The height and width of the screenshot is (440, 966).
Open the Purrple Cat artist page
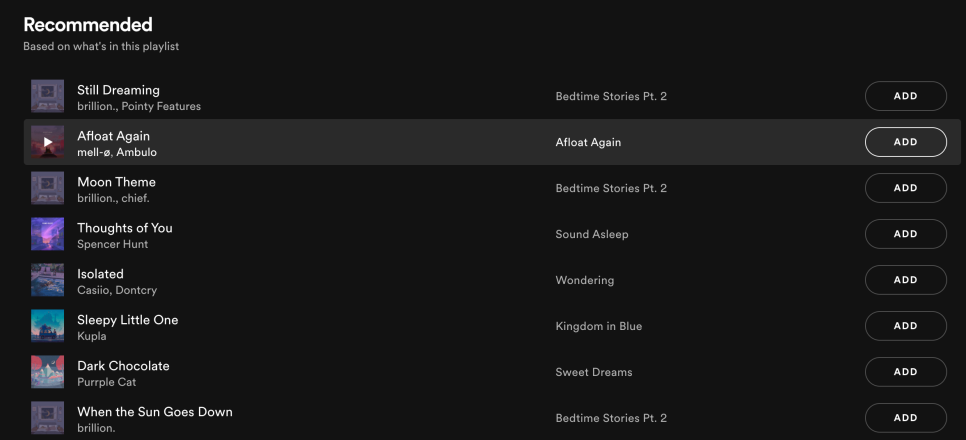pos(107,382)
